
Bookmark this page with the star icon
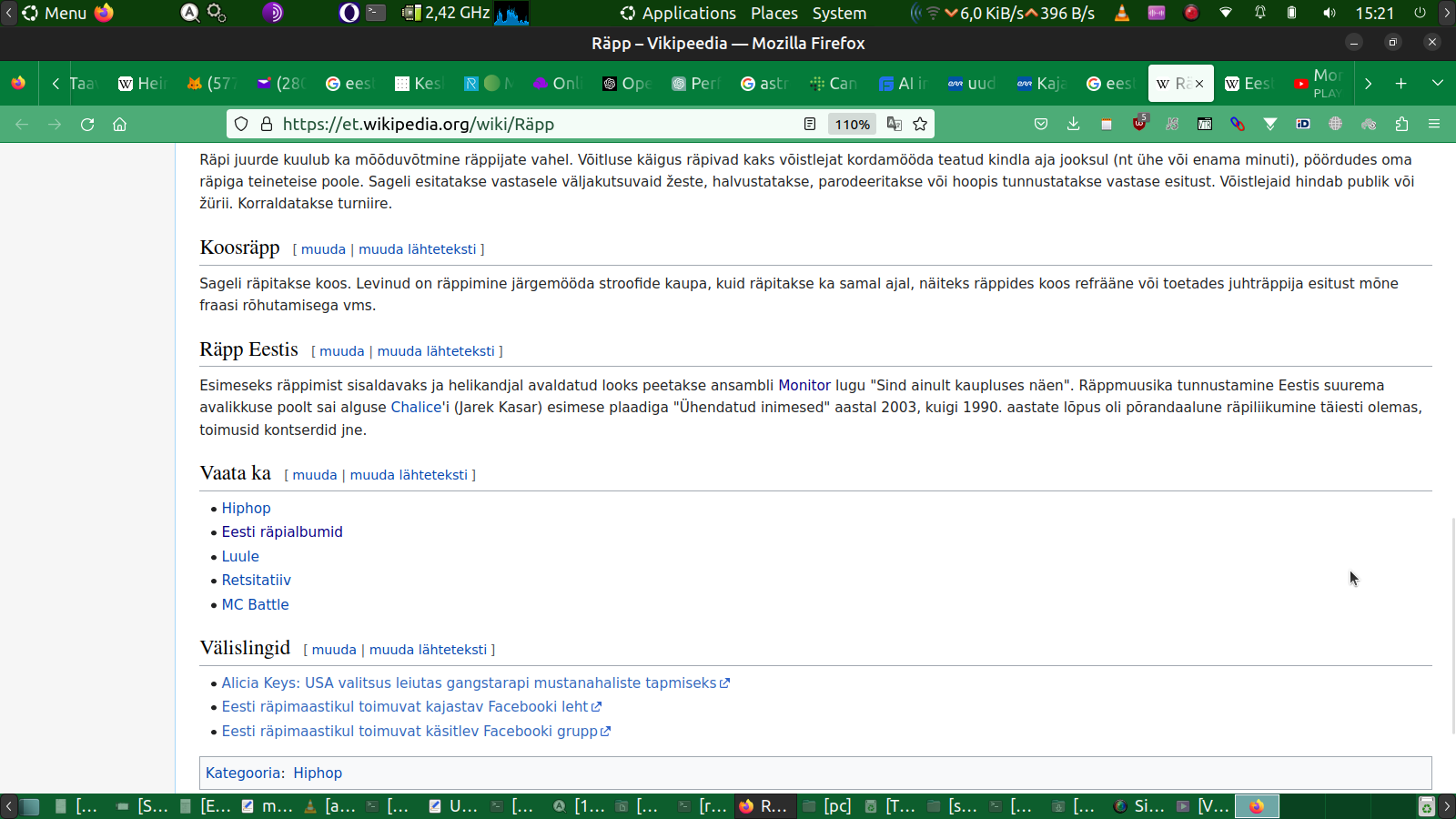[920, 125]
